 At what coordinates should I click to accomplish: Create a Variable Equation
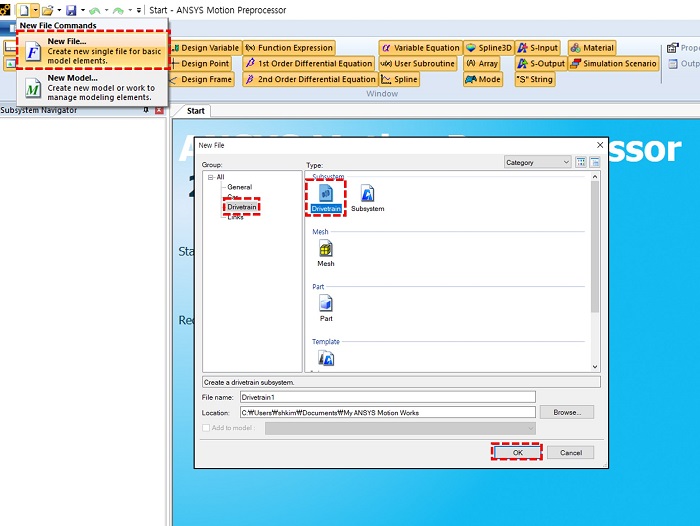pos(420,48)
